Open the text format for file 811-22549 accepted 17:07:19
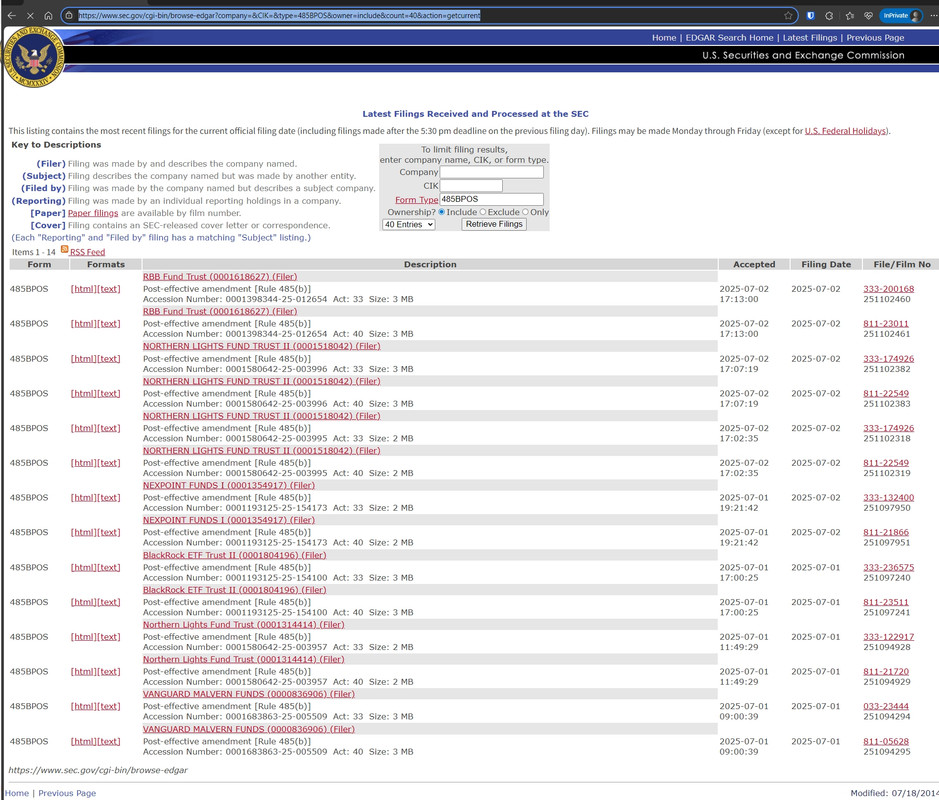The width and height of the screenshot is (939, 800). click(x=108, y=393)
